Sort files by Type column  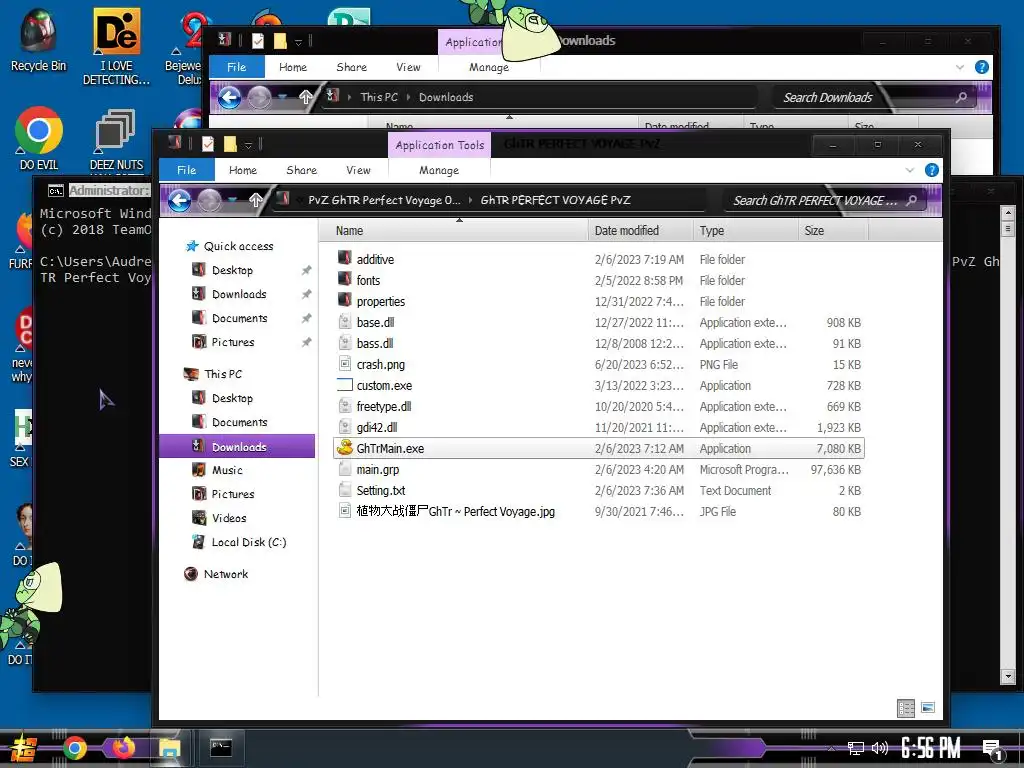point(745,231)
